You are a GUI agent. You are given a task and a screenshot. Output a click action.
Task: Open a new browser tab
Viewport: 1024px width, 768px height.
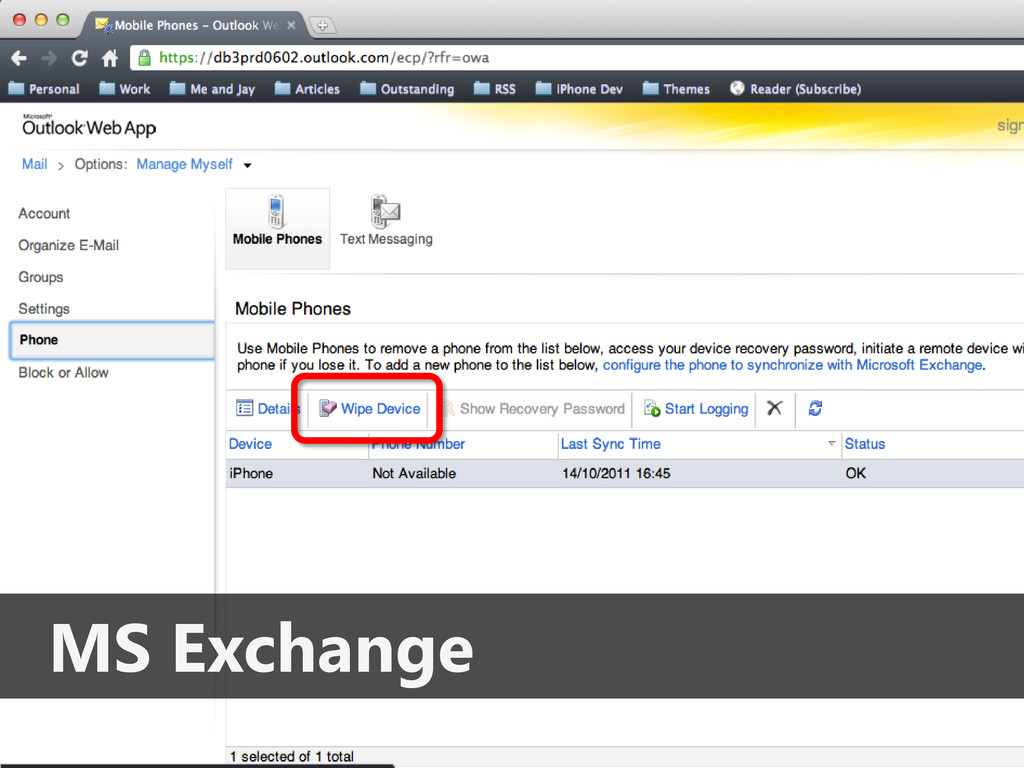tap(323, 25)
